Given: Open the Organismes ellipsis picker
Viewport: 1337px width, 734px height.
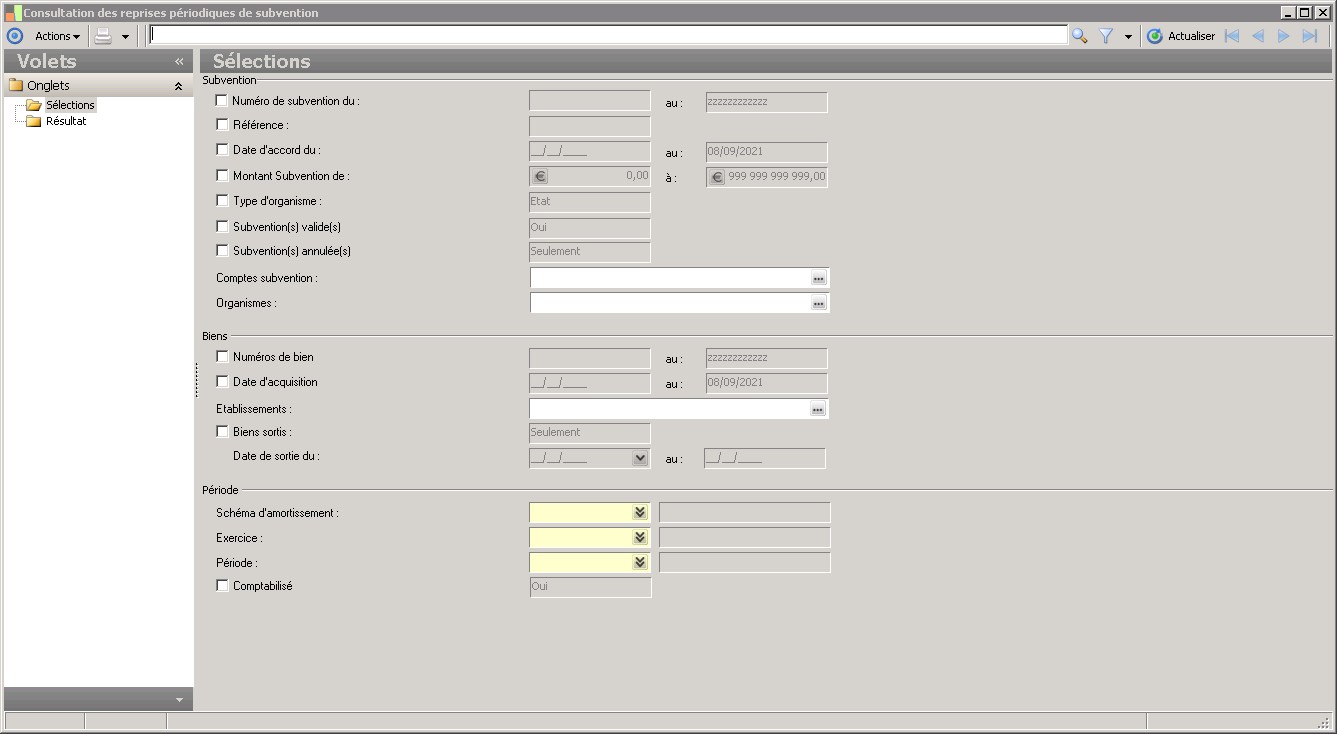Looking at the screenshot, I should (818, 303).
